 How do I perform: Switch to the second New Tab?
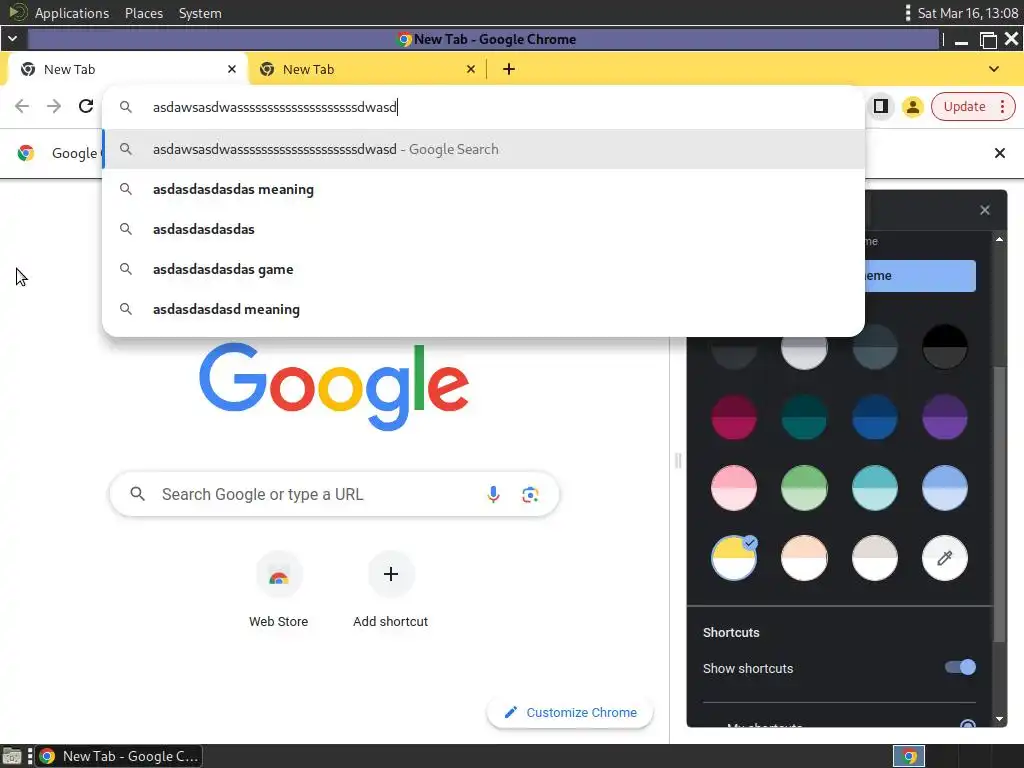(367, 69)
